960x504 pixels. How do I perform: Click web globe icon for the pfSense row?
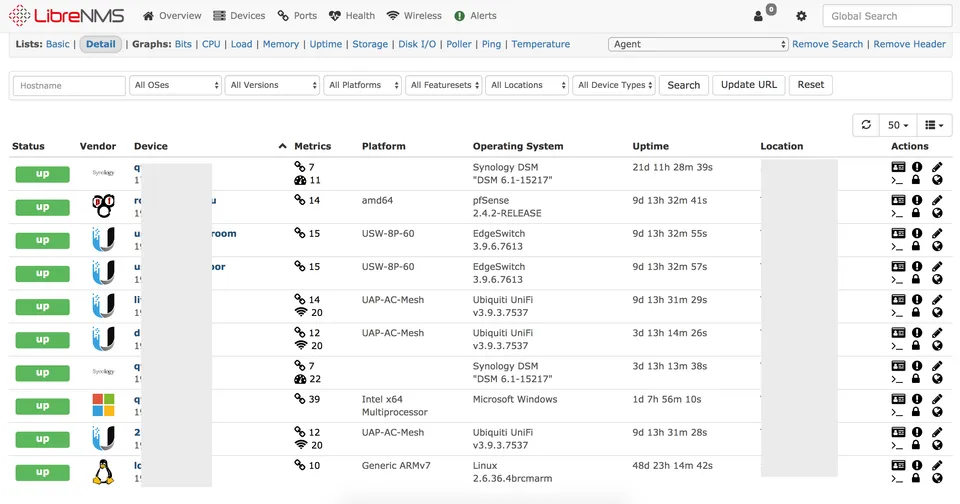[937, 213]
